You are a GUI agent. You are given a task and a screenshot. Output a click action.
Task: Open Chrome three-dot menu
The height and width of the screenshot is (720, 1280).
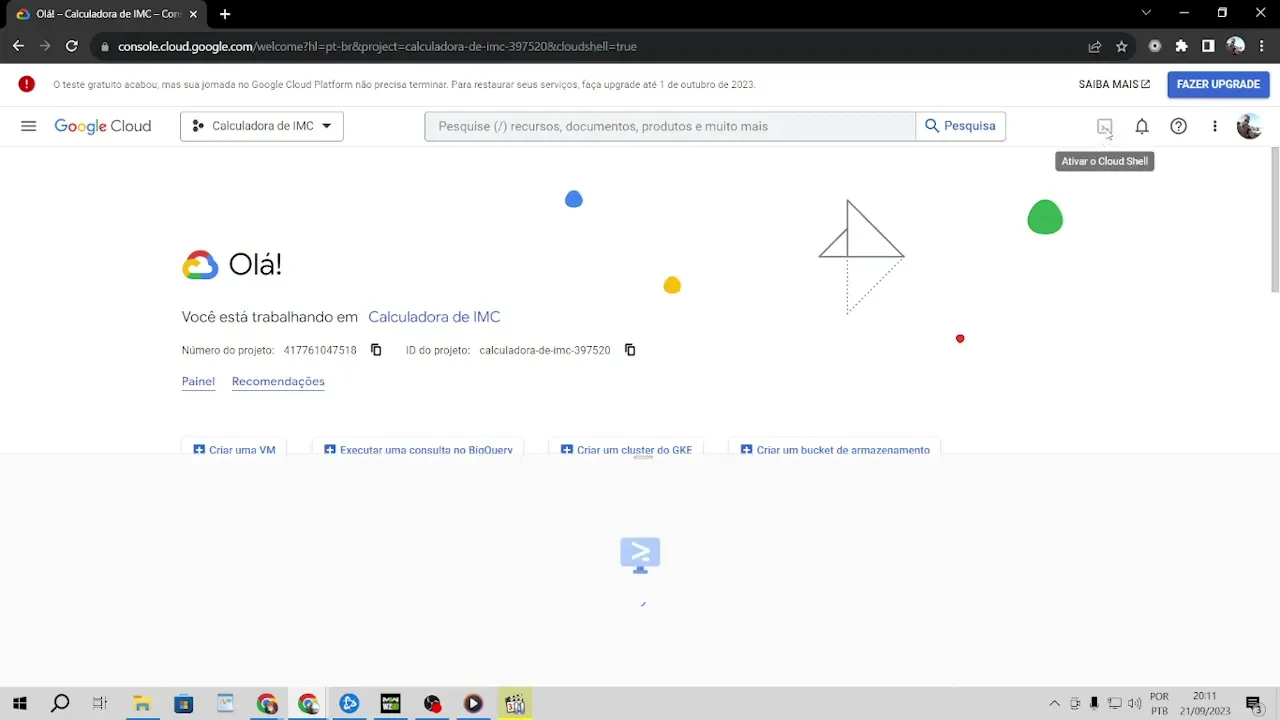point(1262,46)
